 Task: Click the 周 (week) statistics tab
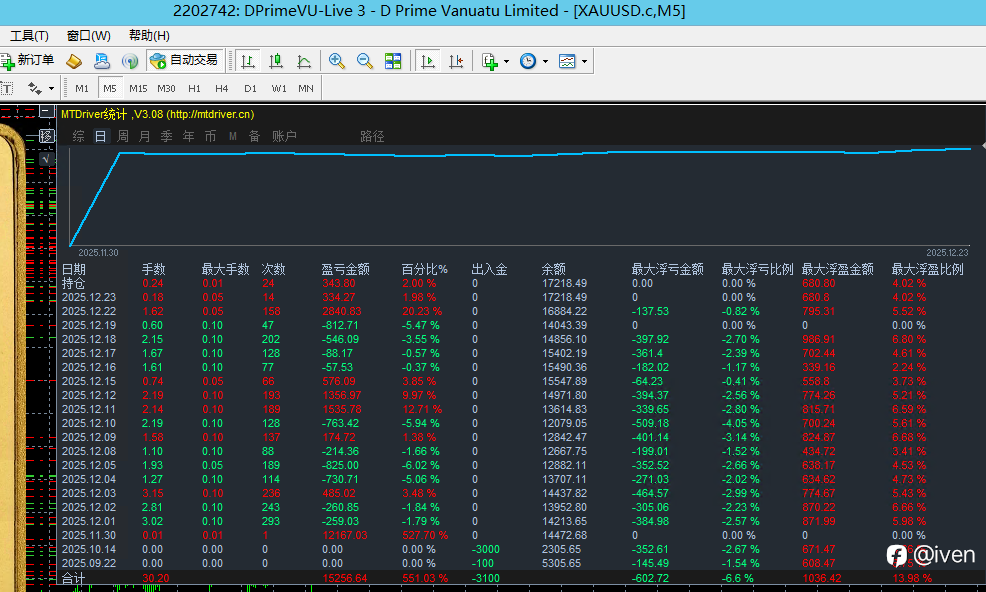(x=123, y=136)
